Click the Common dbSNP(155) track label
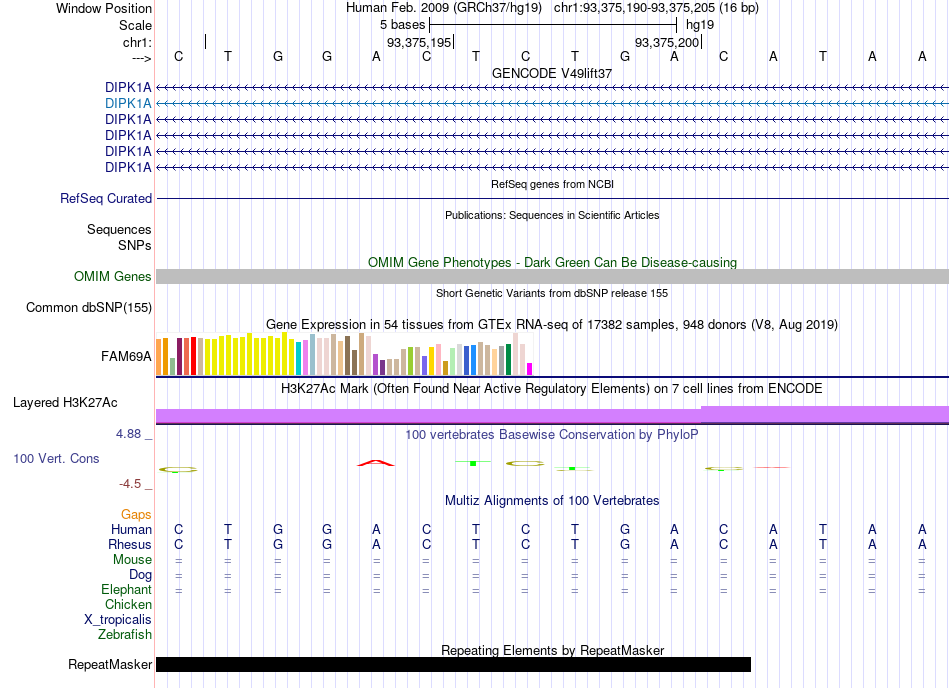 click(88, 308)
